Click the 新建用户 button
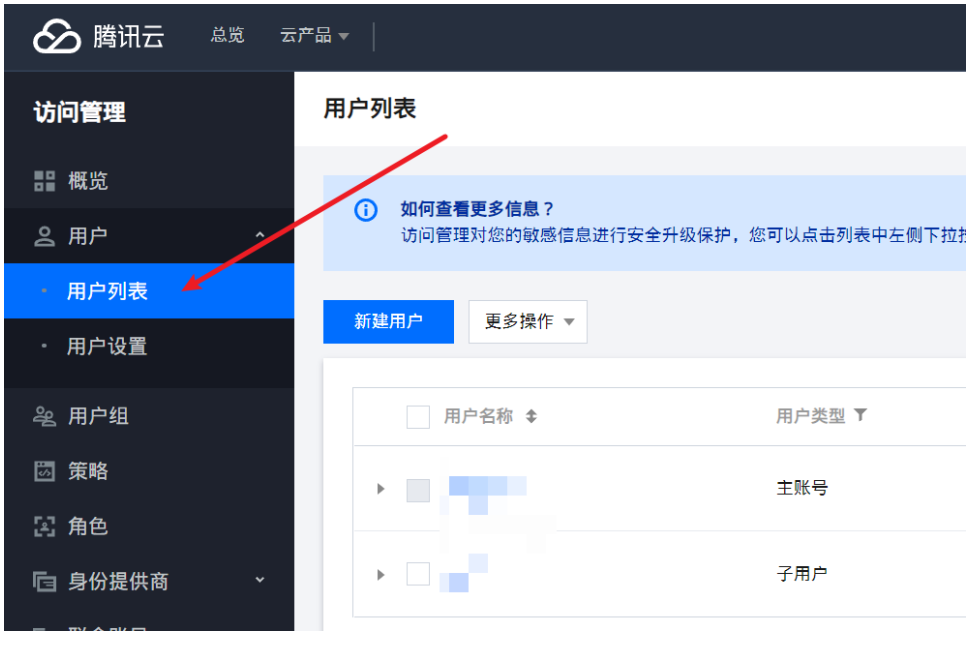This screenshot has width=976, height=659. (x=388, y=322)
